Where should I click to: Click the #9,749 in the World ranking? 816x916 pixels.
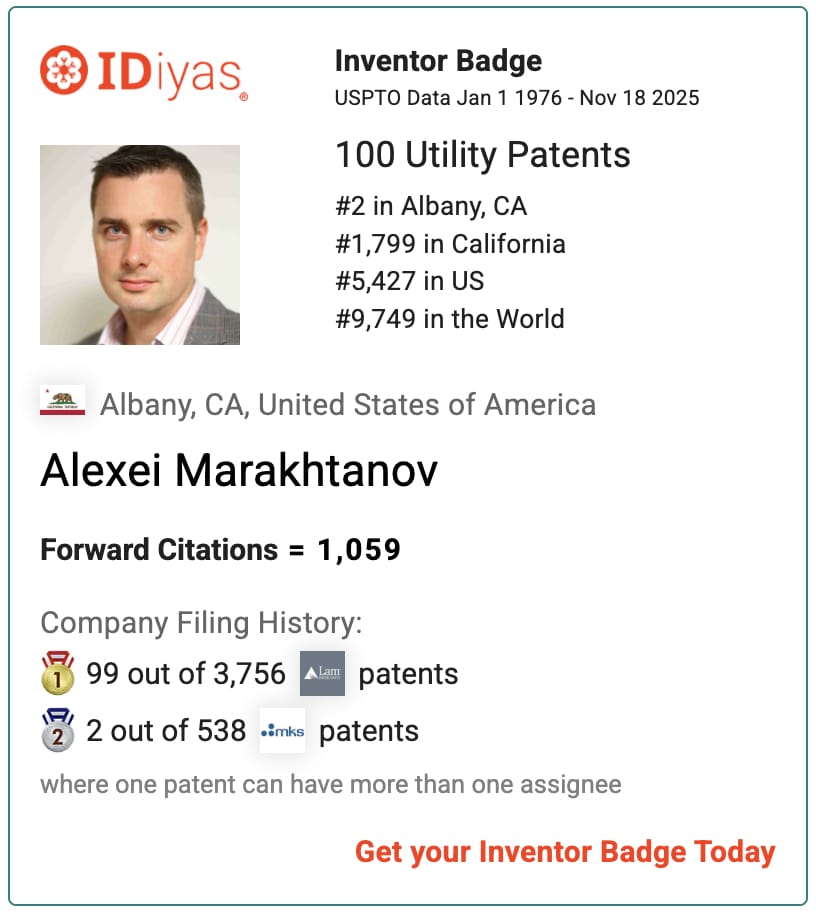(x=449, y=319)
